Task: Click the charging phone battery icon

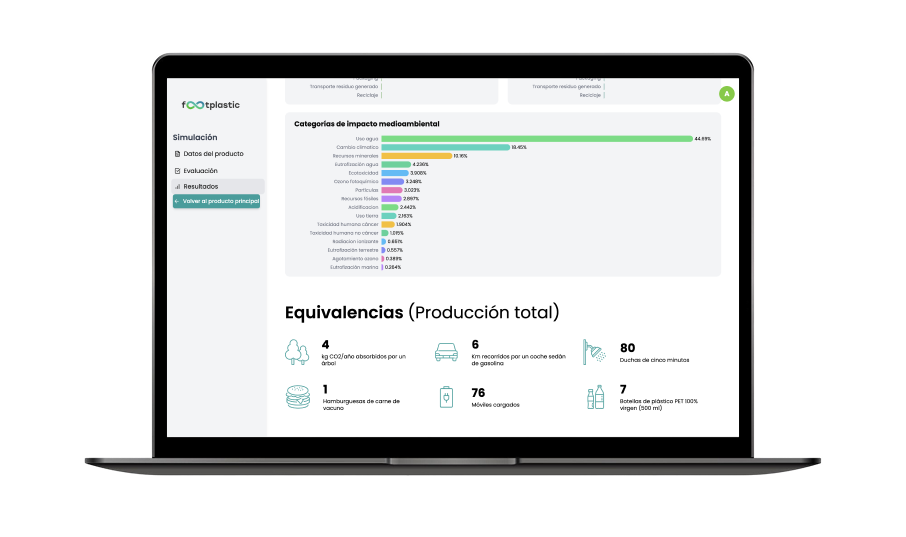Action: click(446, 398)
